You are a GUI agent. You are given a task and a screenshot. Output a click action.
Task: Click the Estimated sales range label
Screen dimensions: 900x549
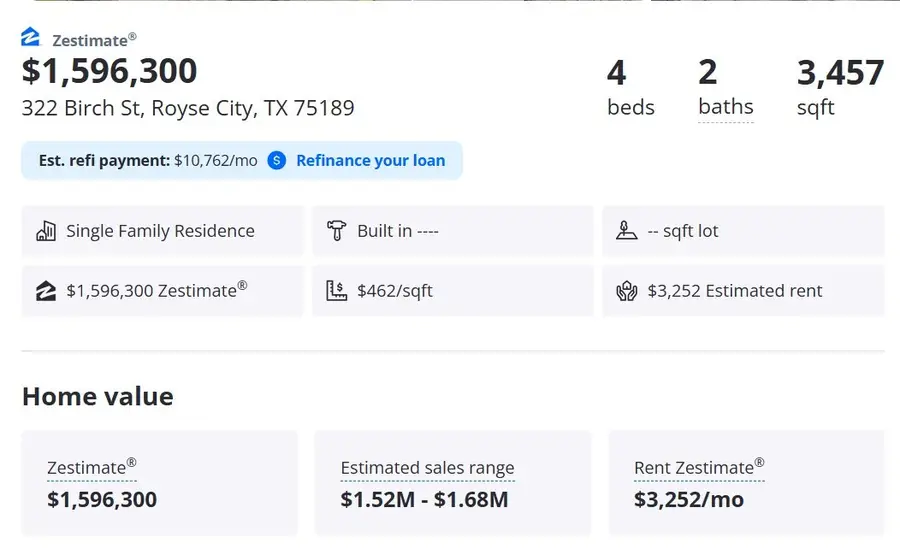[x=428, y=467]
